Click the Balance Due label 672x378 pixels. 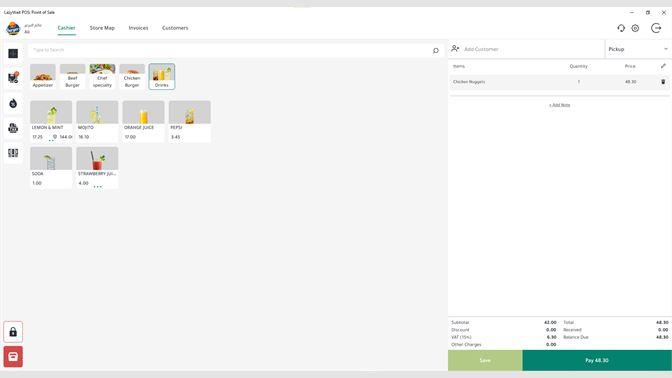pyautogui.click(x=576, y=337)
